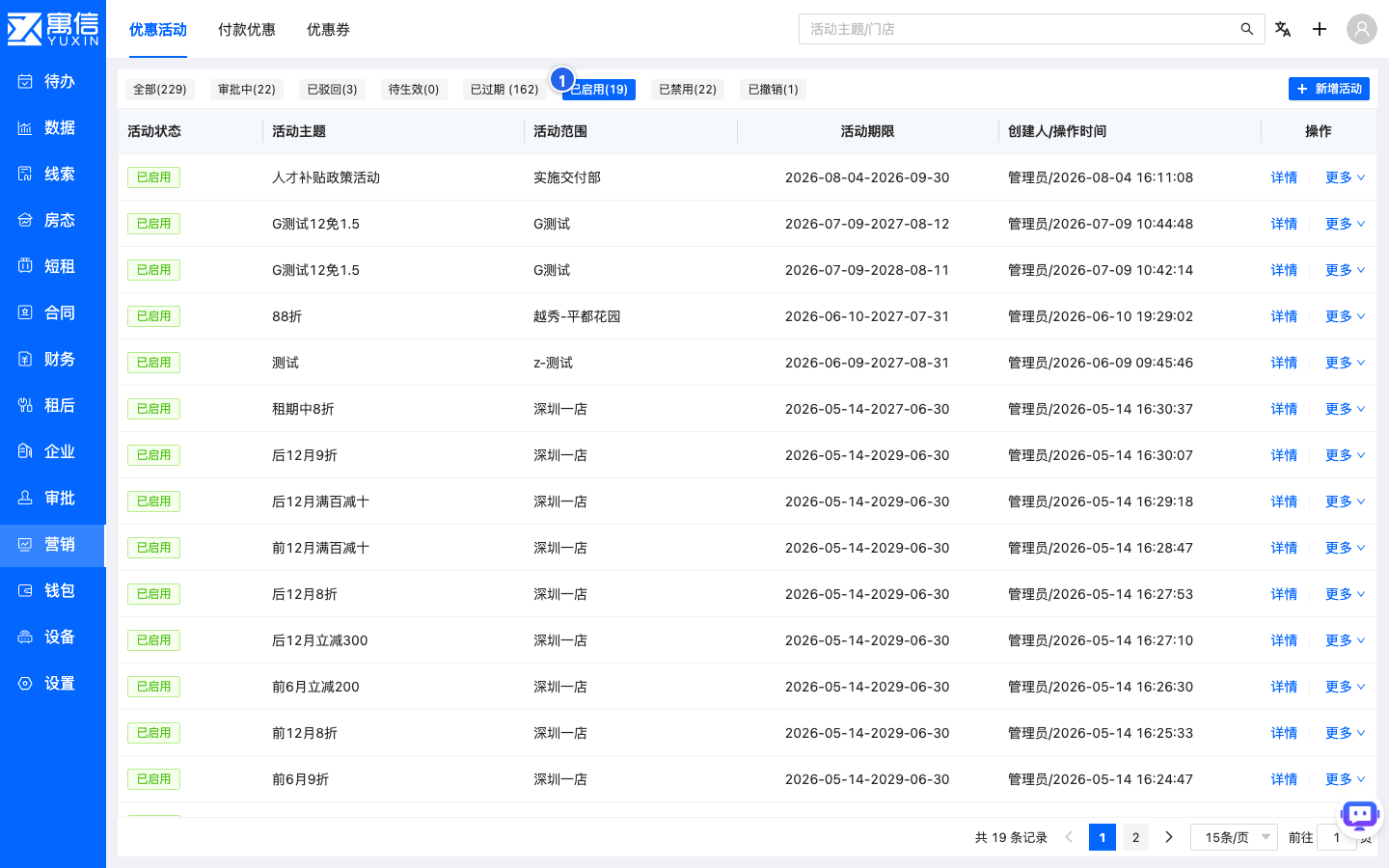Expand 更多 for 前12月满百减十 row
The height and width of the screenshot is (868, 1389).
coord(1346,548)
